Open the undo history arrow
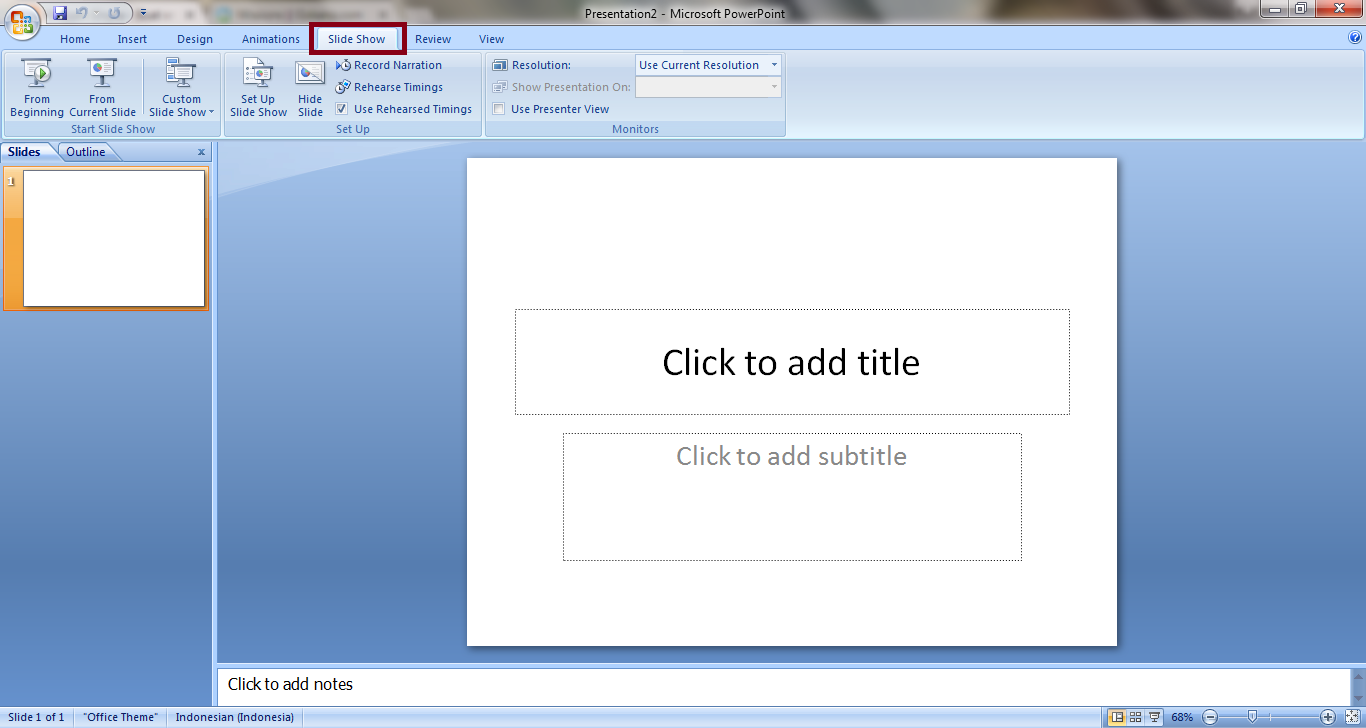The width and height of the screenshot is (1366, 728). coord(96,13)
